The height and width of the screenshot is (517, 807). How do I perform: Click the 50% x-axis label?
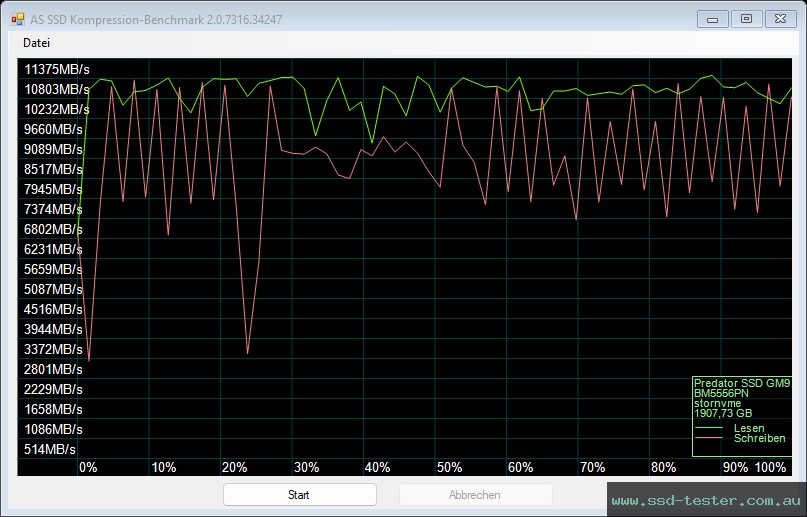(x=449, y=468)
